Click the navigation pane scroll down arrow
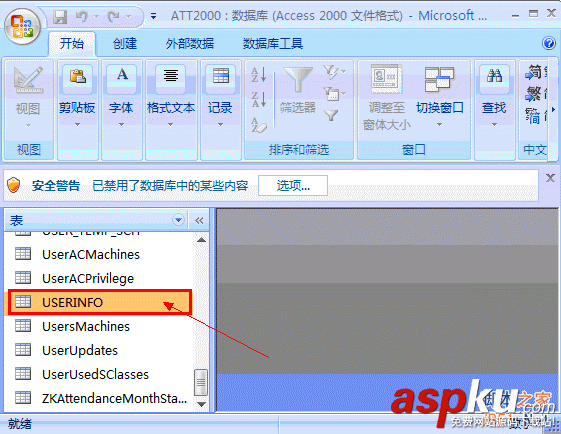This screenshot has width=561, height=434. (201, 404)
